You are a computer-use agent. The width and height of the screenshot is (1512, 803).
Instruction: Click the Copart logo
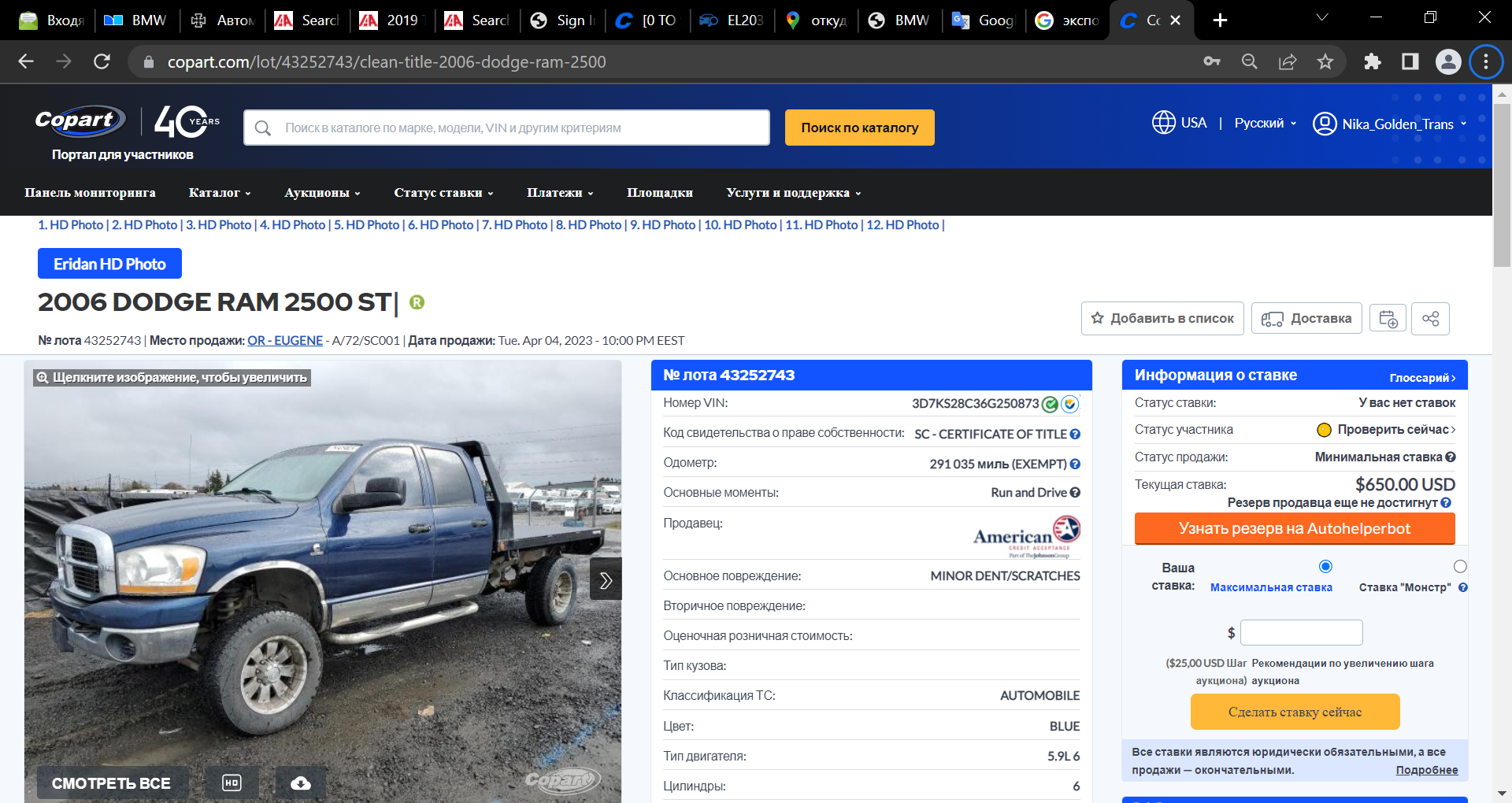coord(80,120)
